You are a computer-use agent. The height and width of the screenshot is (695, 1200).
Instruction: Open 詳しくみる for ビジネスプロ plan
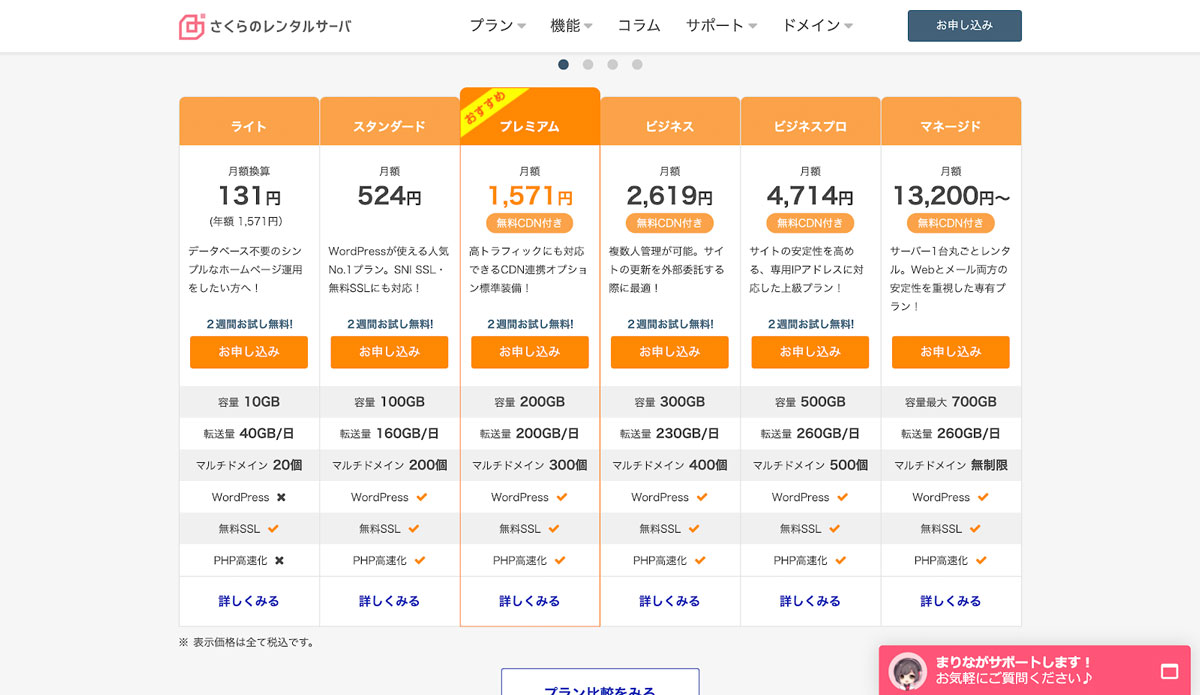tap(810, 601)
